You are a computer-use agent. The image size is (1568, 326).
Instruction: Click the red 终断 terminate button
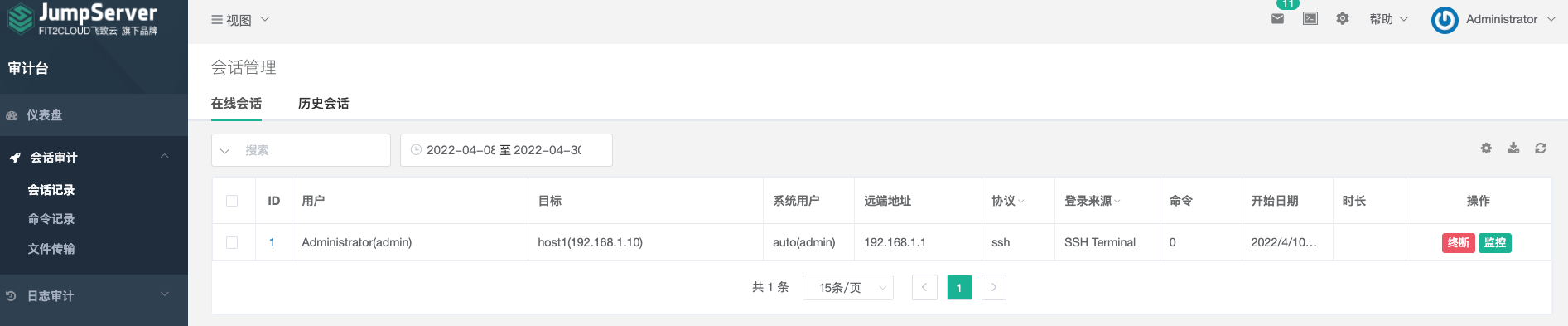pos(1458,243)
